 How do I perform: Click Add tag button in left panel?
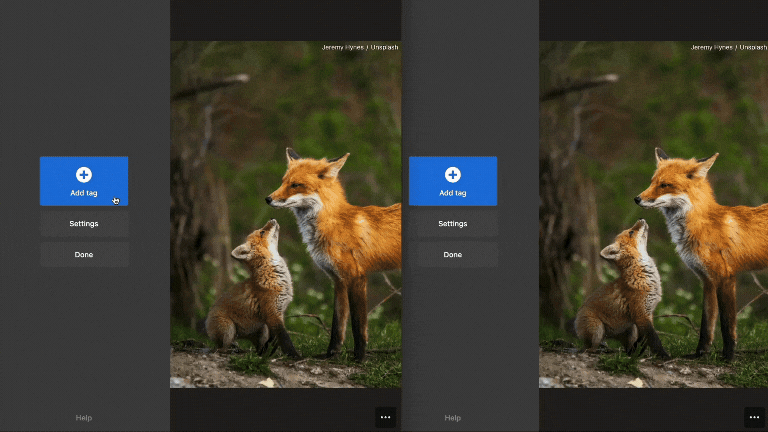pyautogui.click(x=84, y=181)
